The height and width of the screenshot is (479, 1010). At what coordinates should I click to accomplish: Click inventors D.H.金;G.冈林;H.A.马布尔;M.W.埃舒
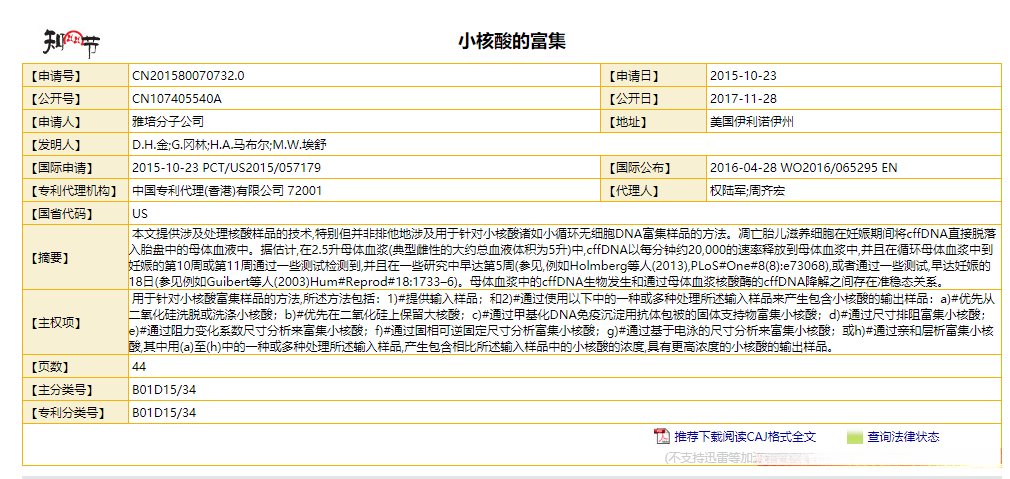(x=229, y=144)
